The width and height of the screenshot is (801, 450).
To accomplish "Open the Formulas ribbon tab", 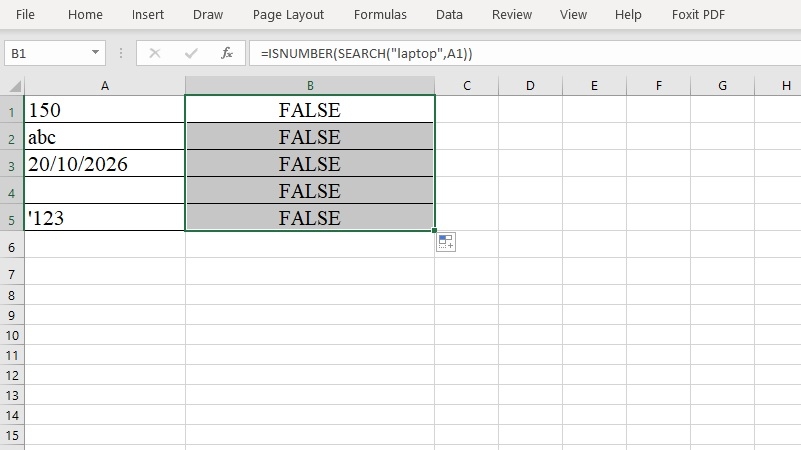I will [380, 15].
